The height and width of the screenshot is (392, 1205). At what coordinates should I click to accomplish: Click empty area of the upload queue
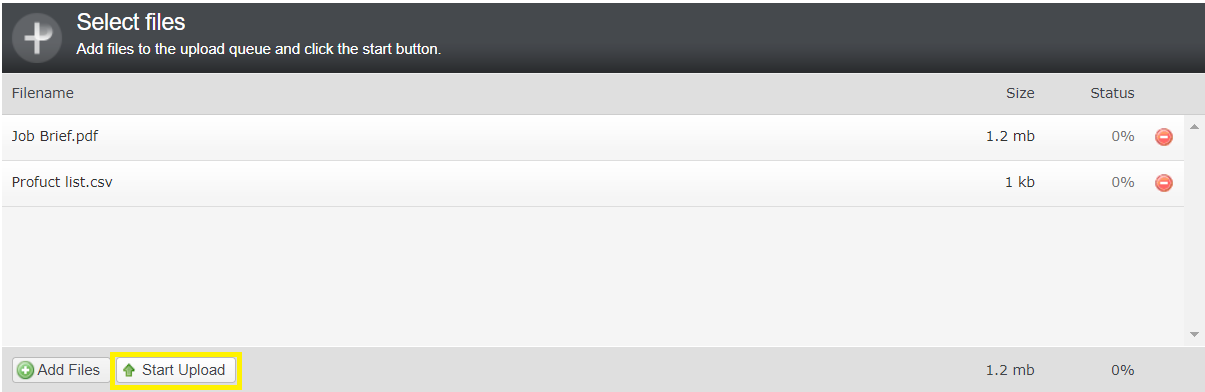pyautogui.click(x=594, y=276)
